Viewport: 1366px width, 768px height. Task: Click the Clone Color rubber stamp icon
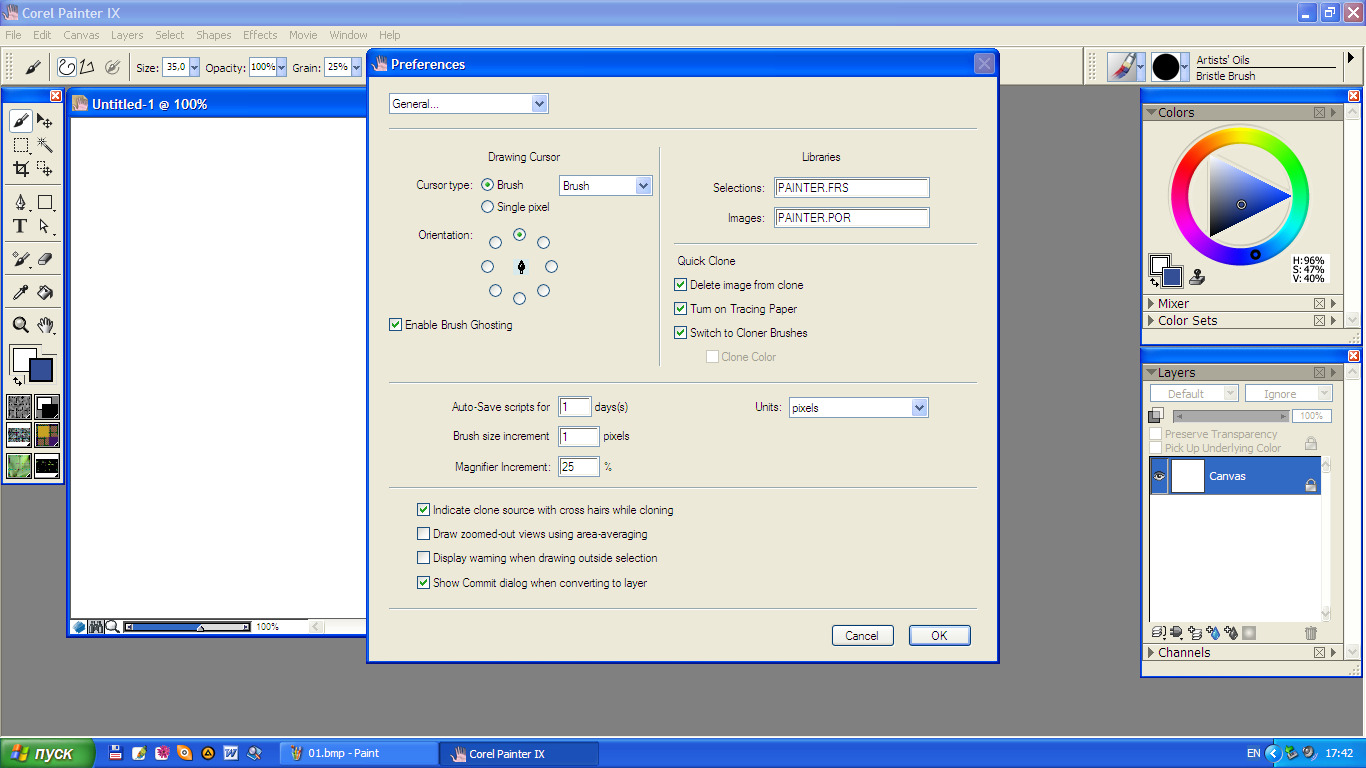[1197, 278]
